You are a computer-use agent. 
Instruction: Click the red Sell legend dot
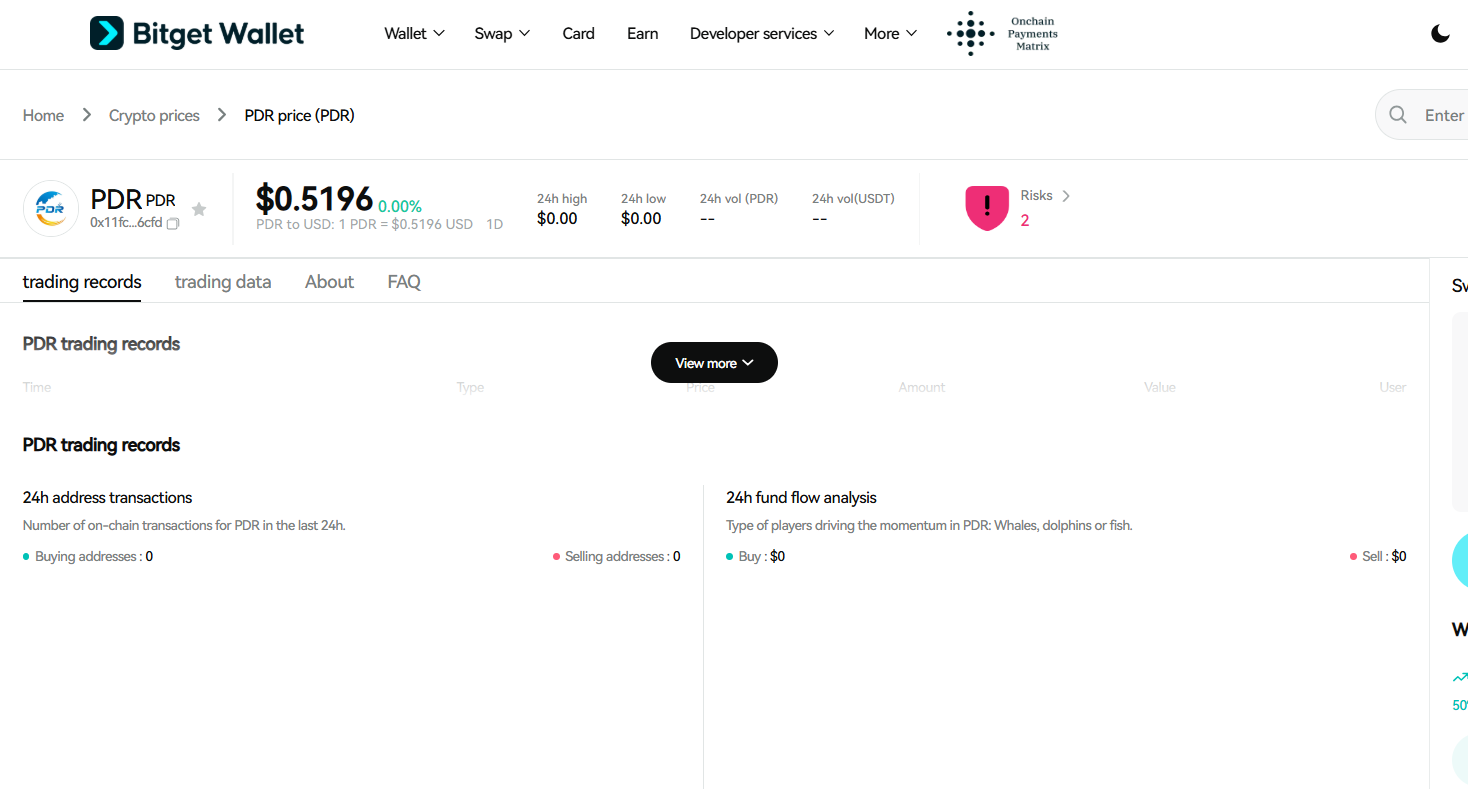pos(1355,556)
